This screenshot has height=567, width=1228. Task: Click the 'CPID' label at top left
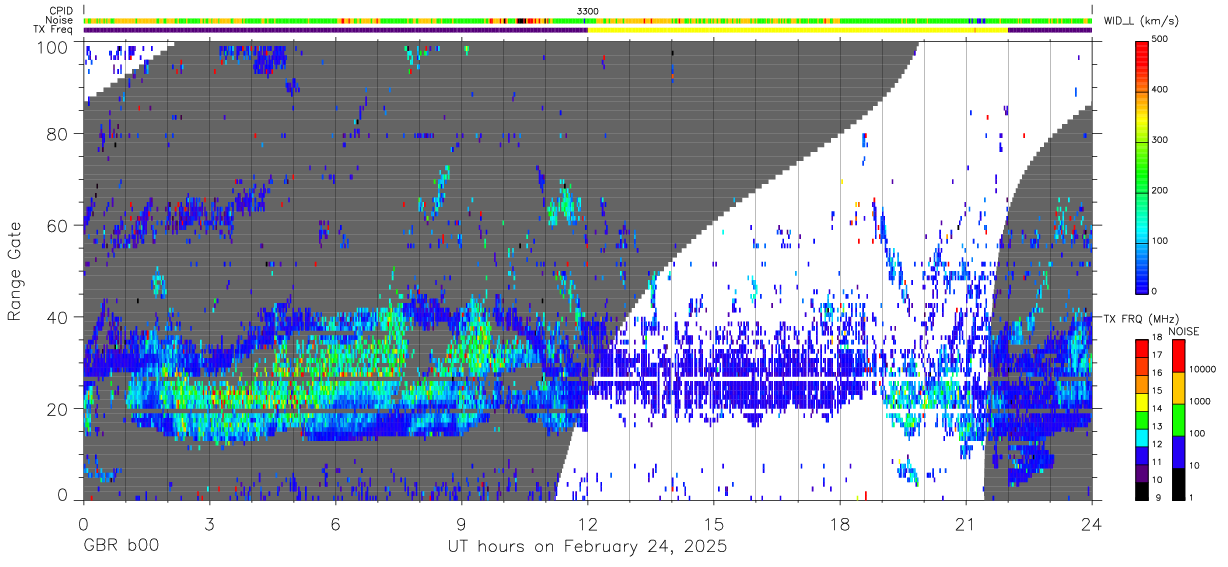[60, 11]
